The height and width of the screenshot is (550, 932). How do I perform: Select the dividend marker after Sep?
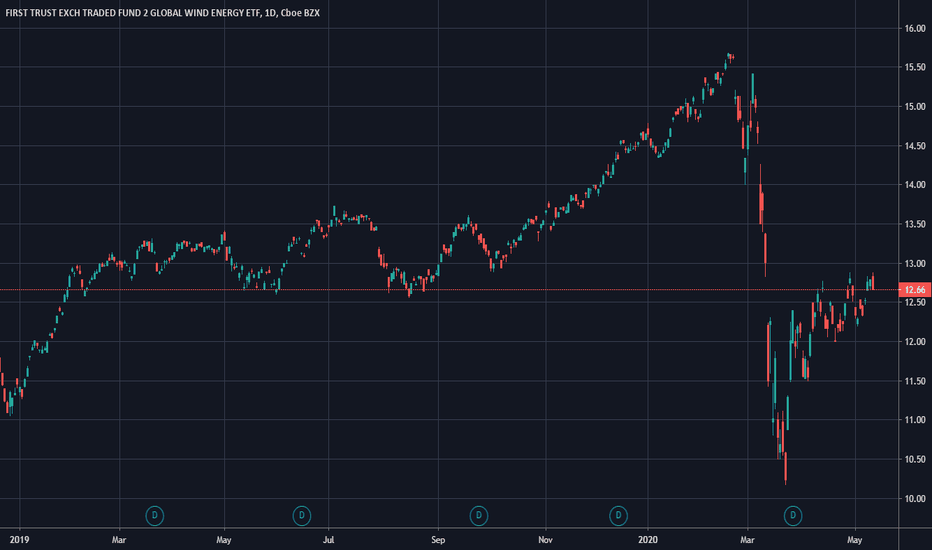[479, 516]
